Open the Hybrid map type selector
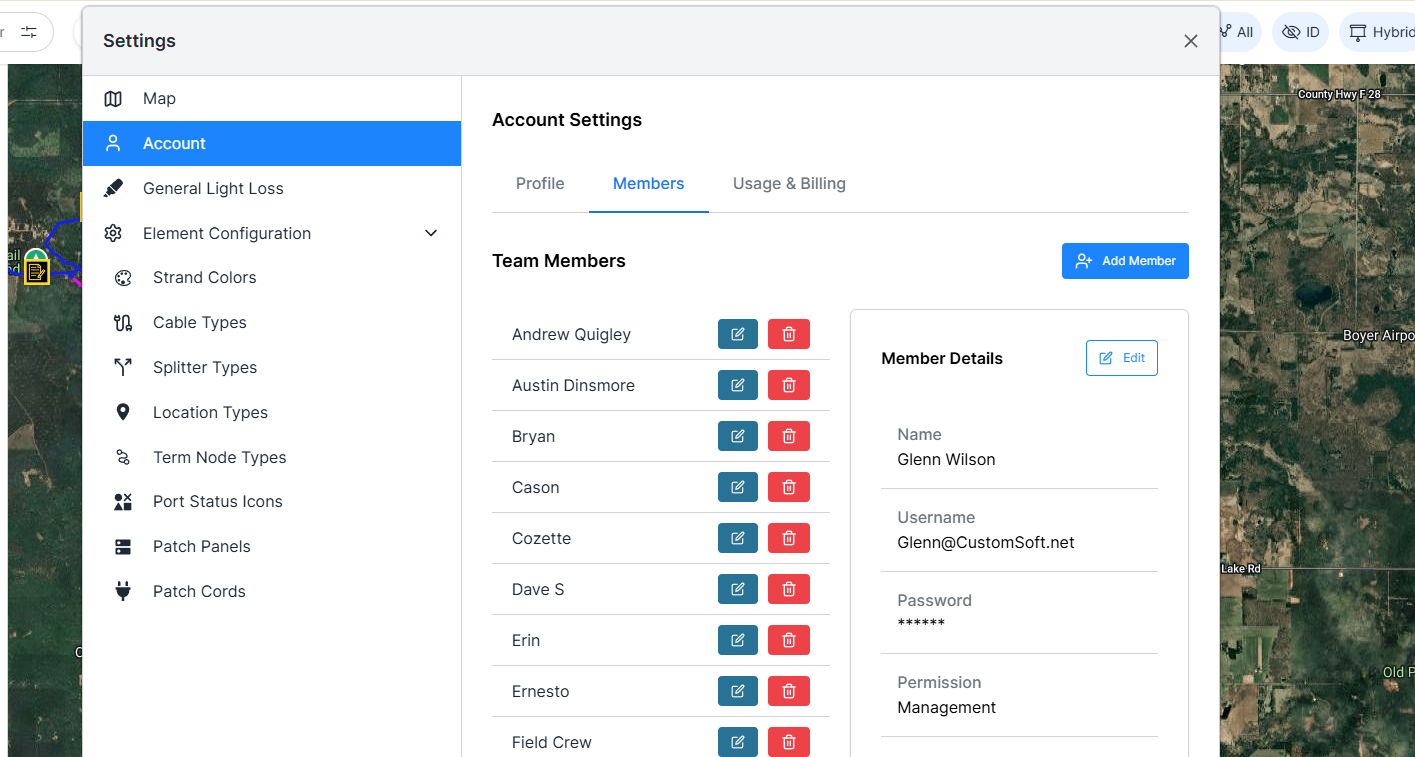The width and height of the screenshot is (1415, 757). [x=1382, y=32]
